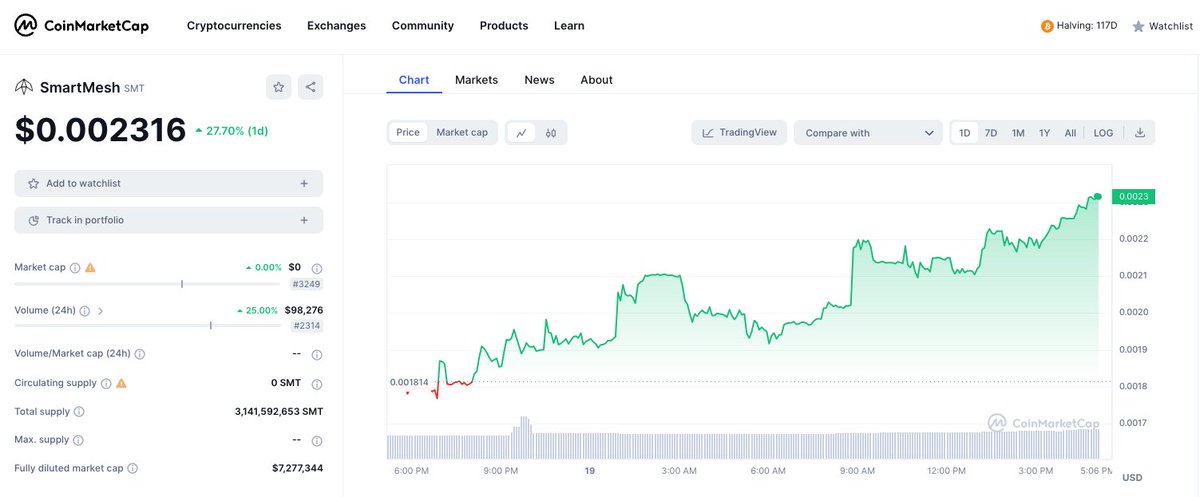Click the CoinMarketCap logo
Screen dimensions: 1200x497
pos(82,25)
